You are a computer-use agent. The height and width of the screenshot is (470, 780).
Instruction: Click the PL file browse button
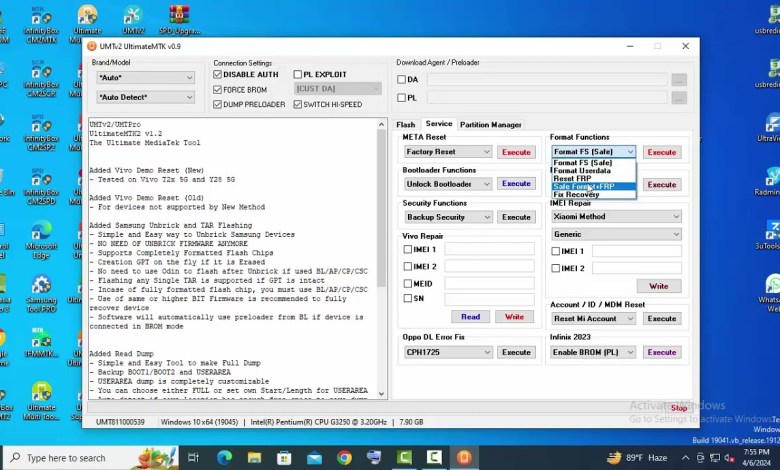(x=679, y=98)
